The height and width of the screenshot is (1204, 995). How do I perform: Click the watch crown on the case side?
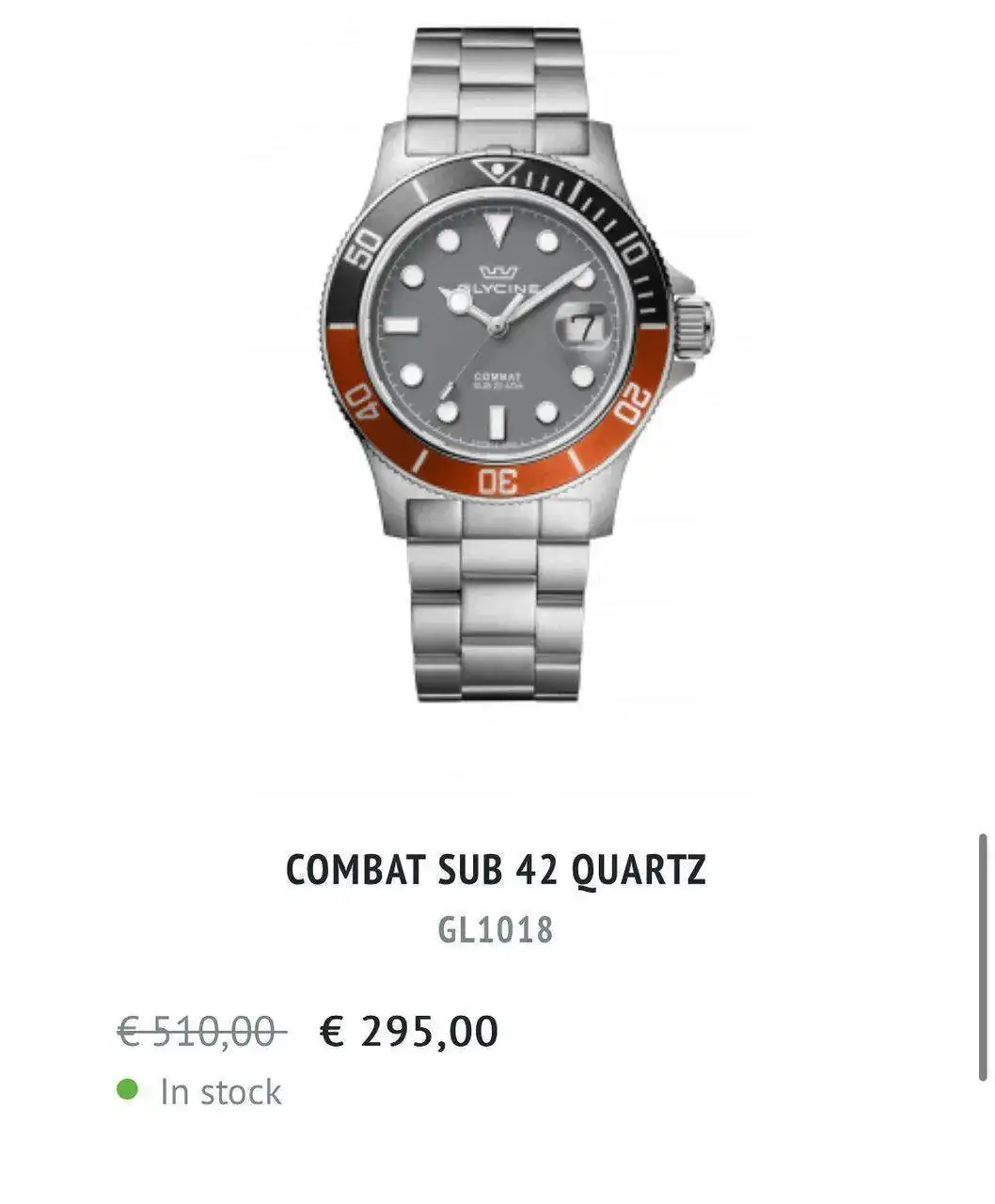pyautogui.click(x=694, y=322)
